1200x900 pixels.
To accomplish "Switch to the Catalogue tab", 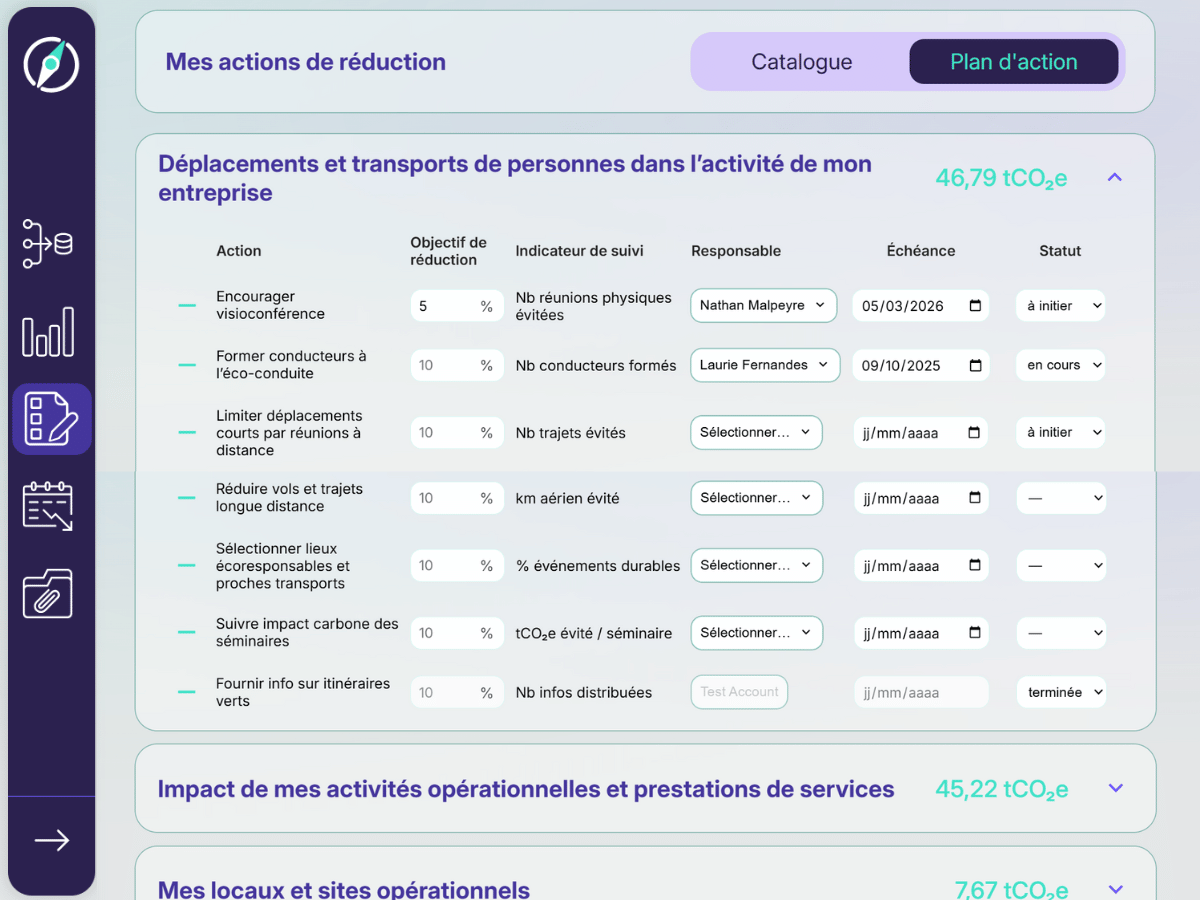I will click(x=801, y=61).
